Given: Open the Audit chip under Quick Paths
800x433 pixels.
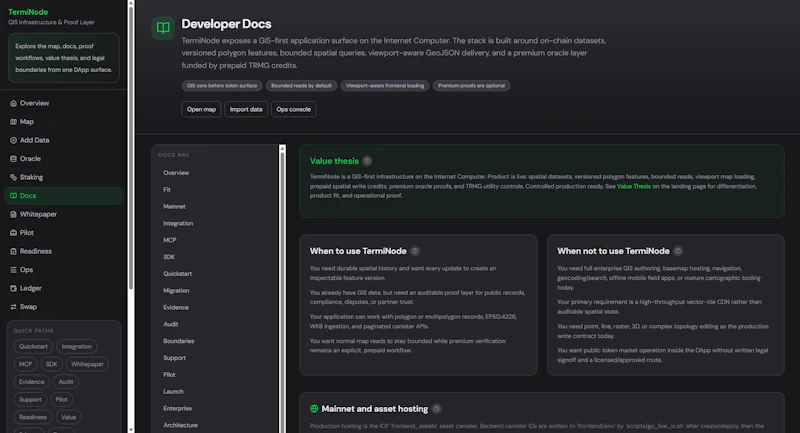Looking at the screenshot, I should [x=66, y=382].
